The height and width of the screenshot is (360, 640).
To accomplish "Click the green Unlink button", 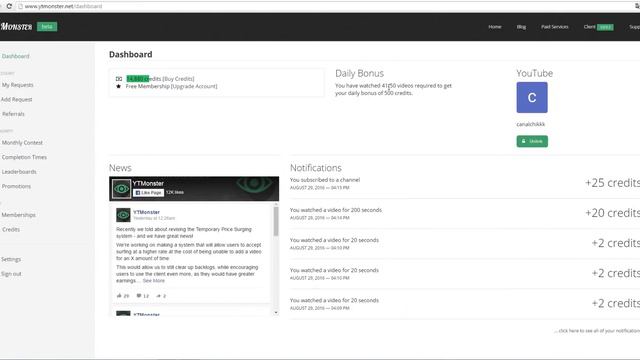I will coord(532,141).
